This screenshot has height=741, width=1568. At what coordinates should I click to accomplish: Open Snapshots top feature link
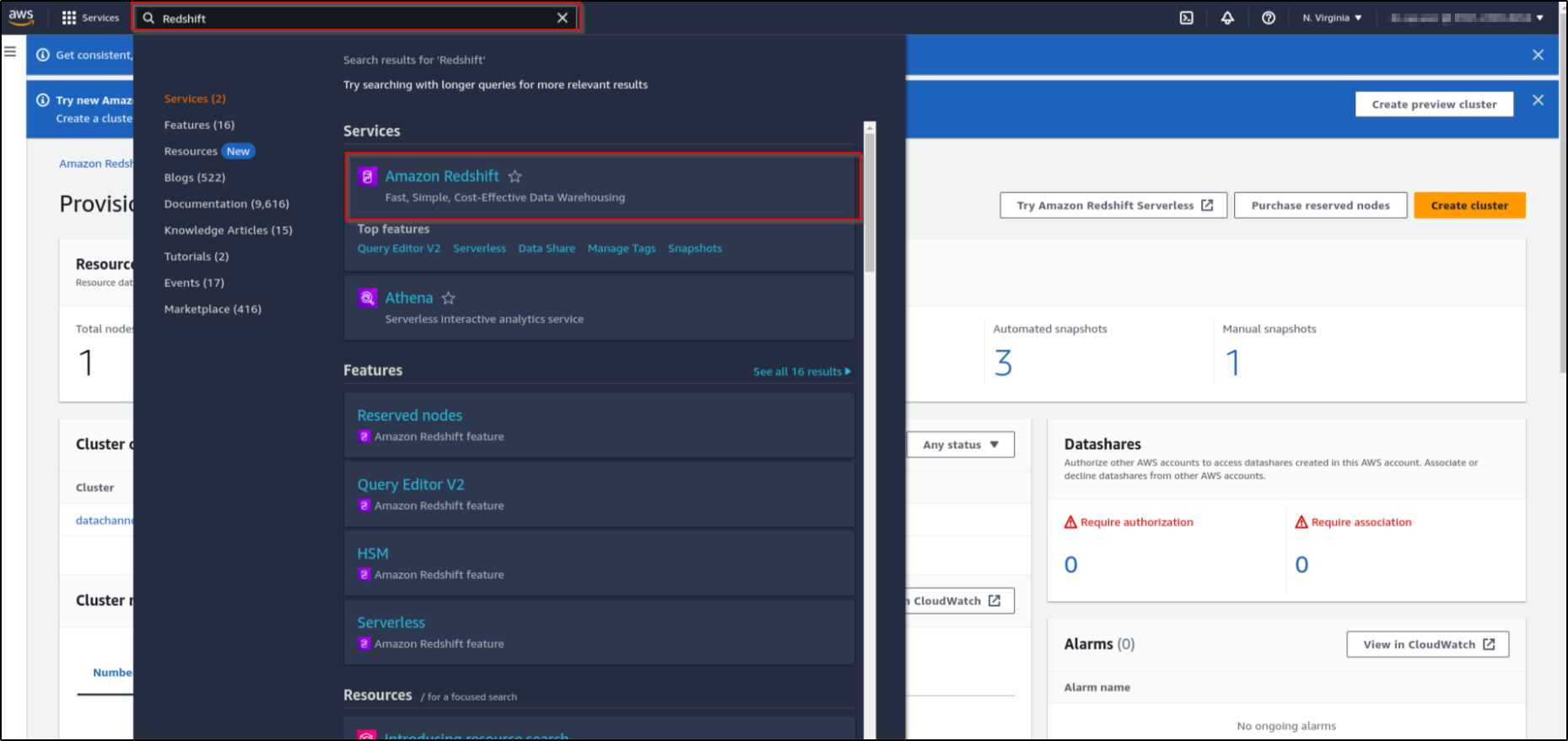(x=695, y=248)
